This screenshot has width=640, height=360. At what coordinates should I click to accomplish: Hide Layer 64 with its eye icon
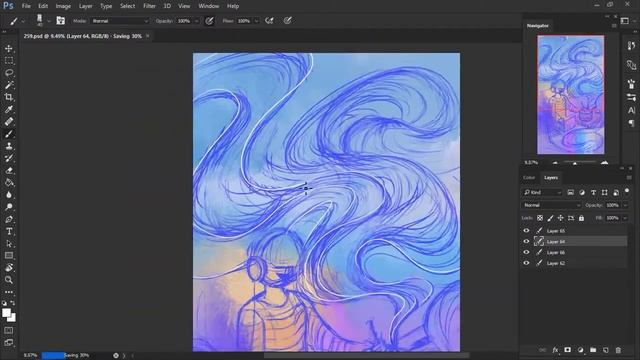pyautogui.click(x=526, y=241)
